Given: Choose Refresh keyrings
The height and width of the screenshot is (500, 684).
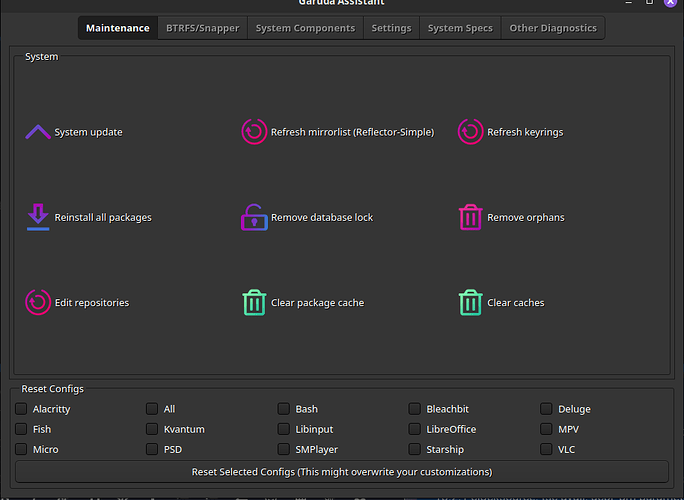Looking at the screenshot, I should tap(525, 132).
